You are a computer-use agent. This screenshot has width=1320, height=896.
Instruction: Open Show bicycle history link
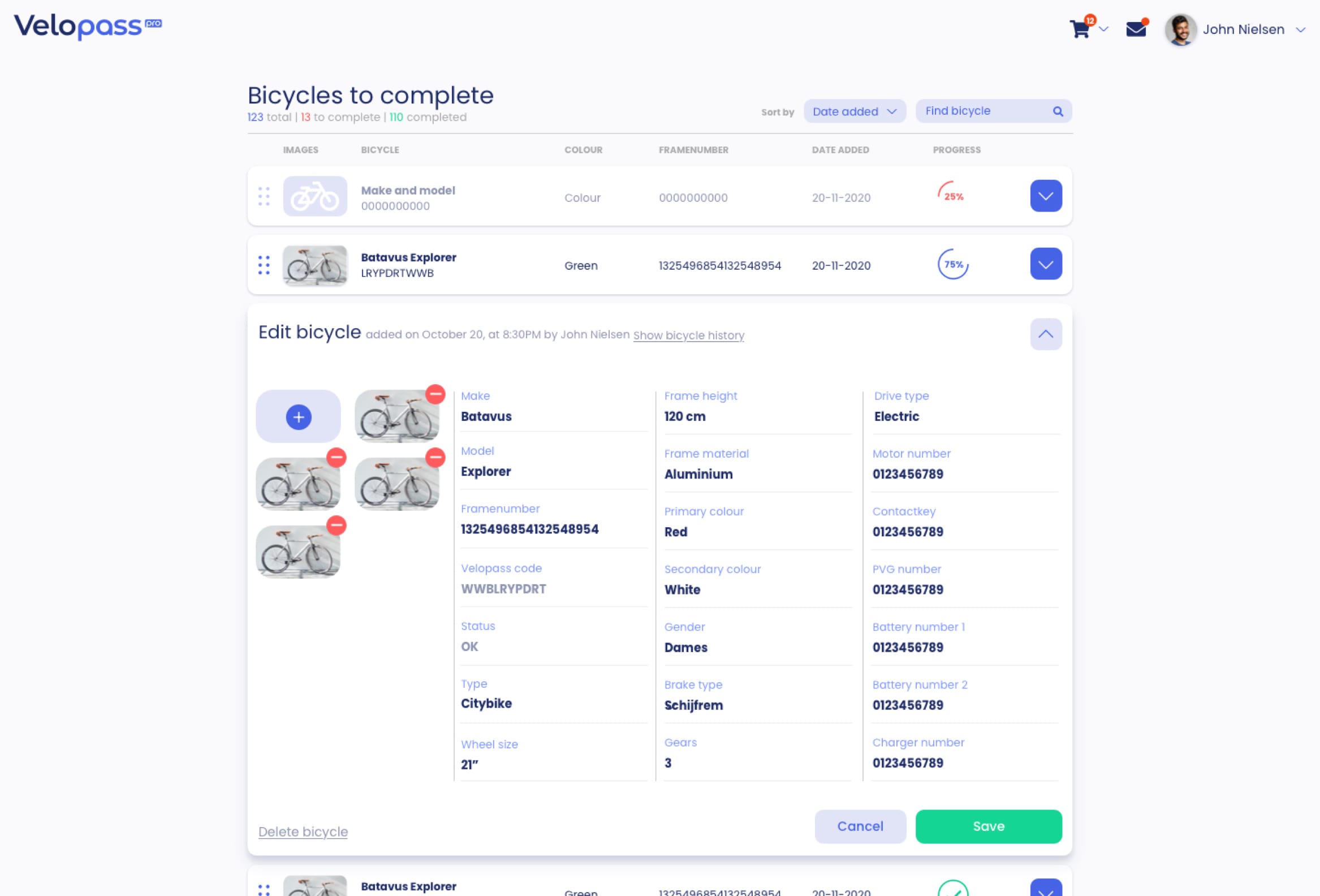[x=688, y=335]
